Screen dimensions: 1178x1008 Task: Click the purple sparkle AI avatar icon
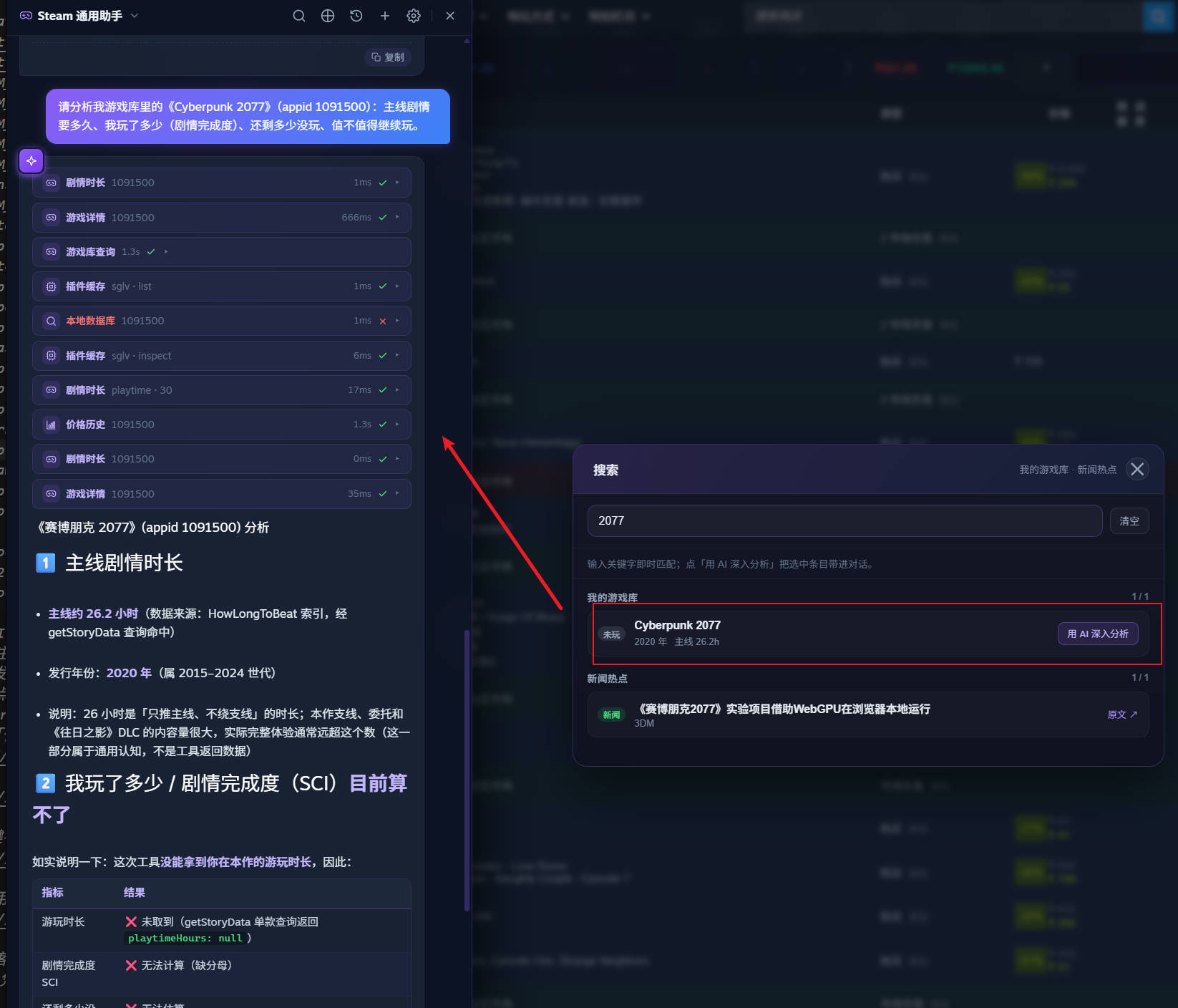(31, 161)
